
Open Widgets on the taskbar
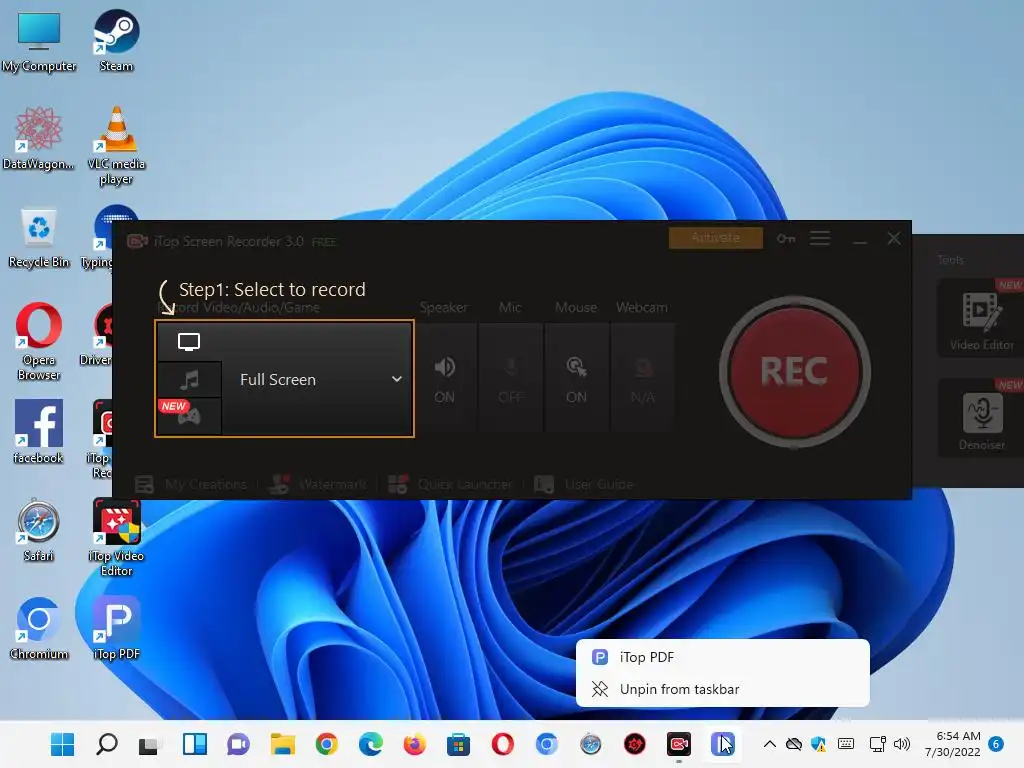(x=195, y=744)
